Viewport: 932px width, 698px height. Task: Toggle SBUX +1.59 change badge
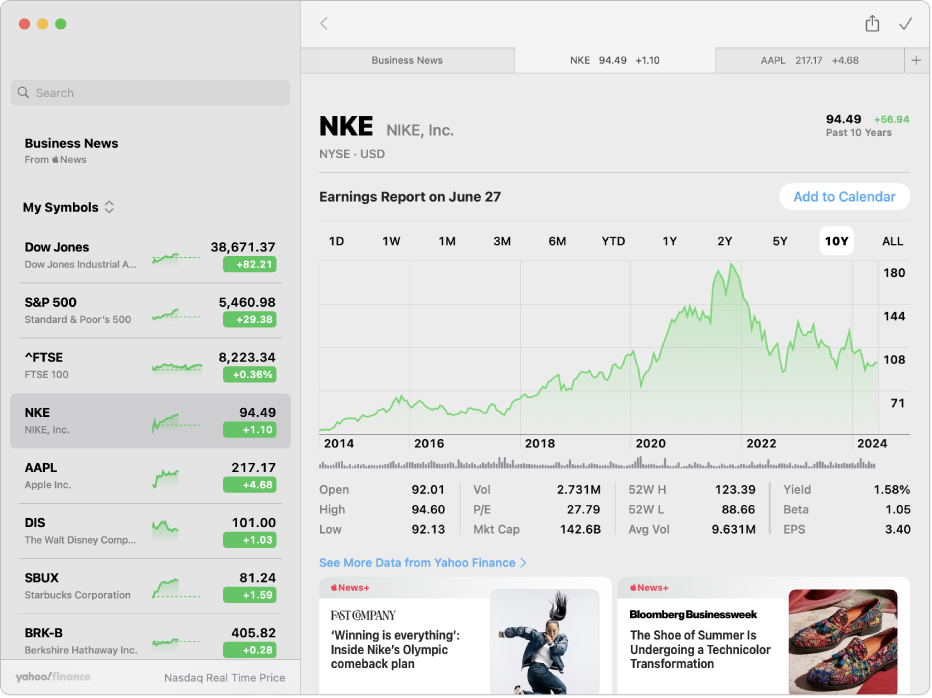click(x=250, y=595)
